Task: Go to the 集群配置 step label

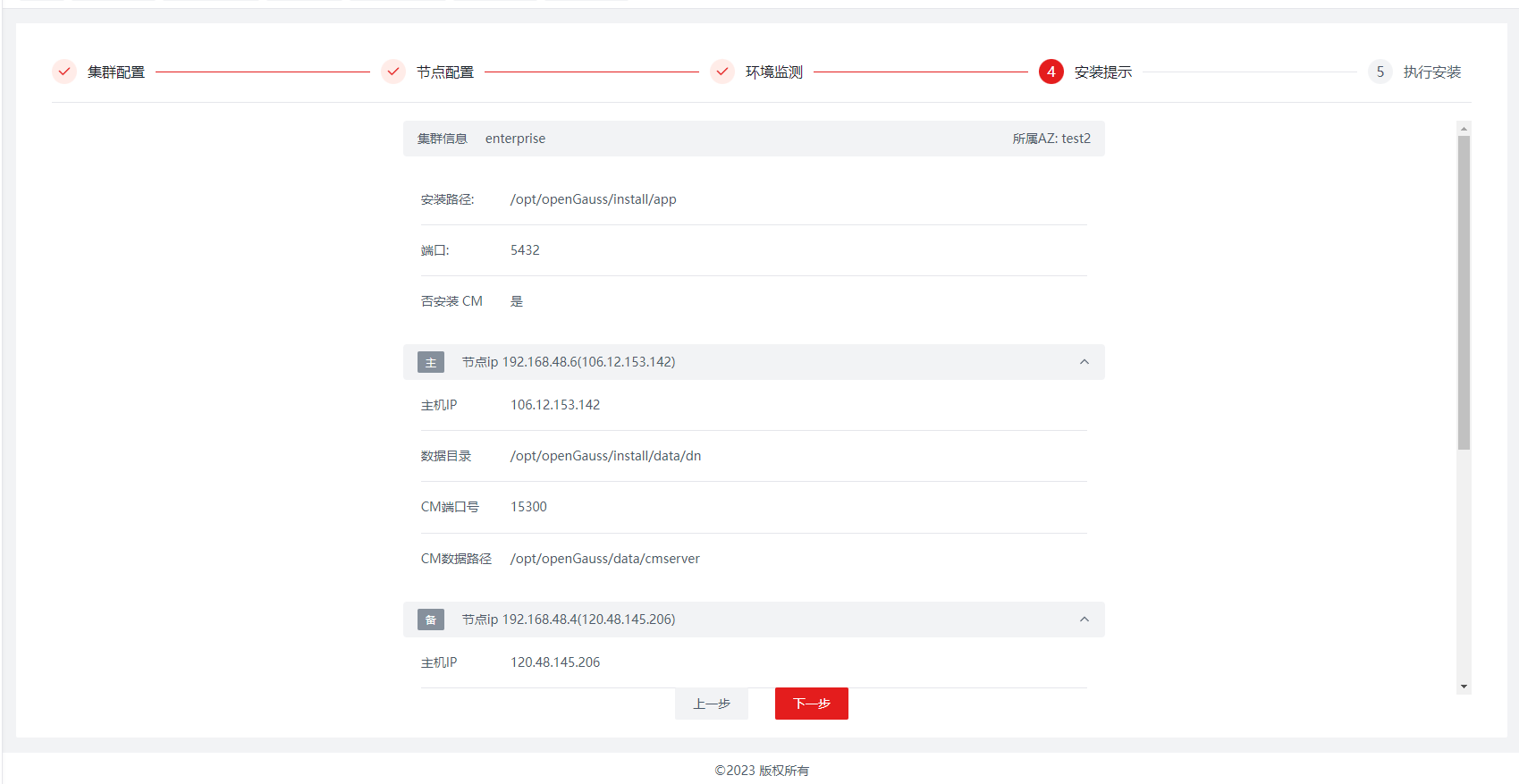Action: coord(116,72)
